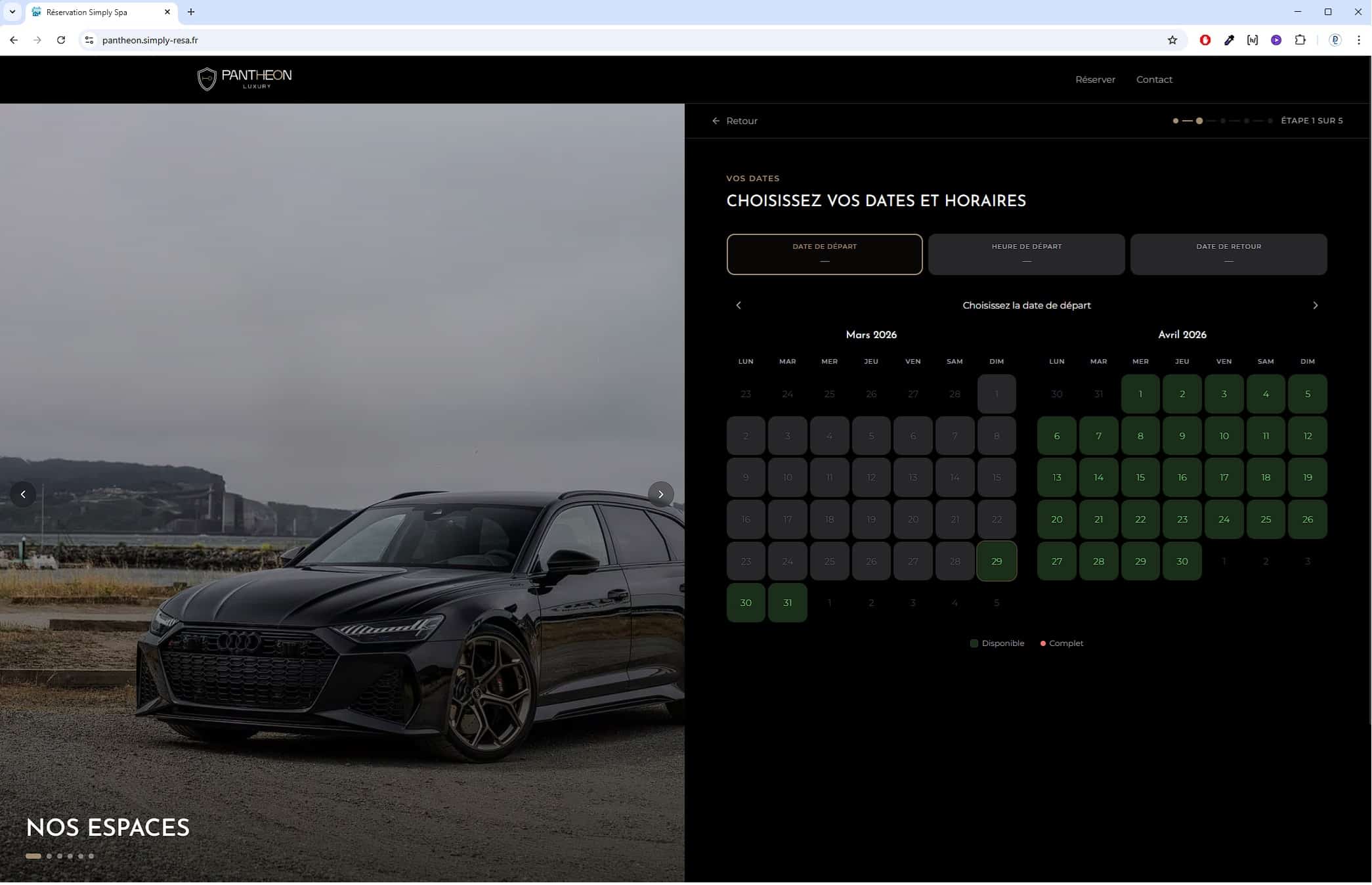Show next calendar months

click(1315, 305)
